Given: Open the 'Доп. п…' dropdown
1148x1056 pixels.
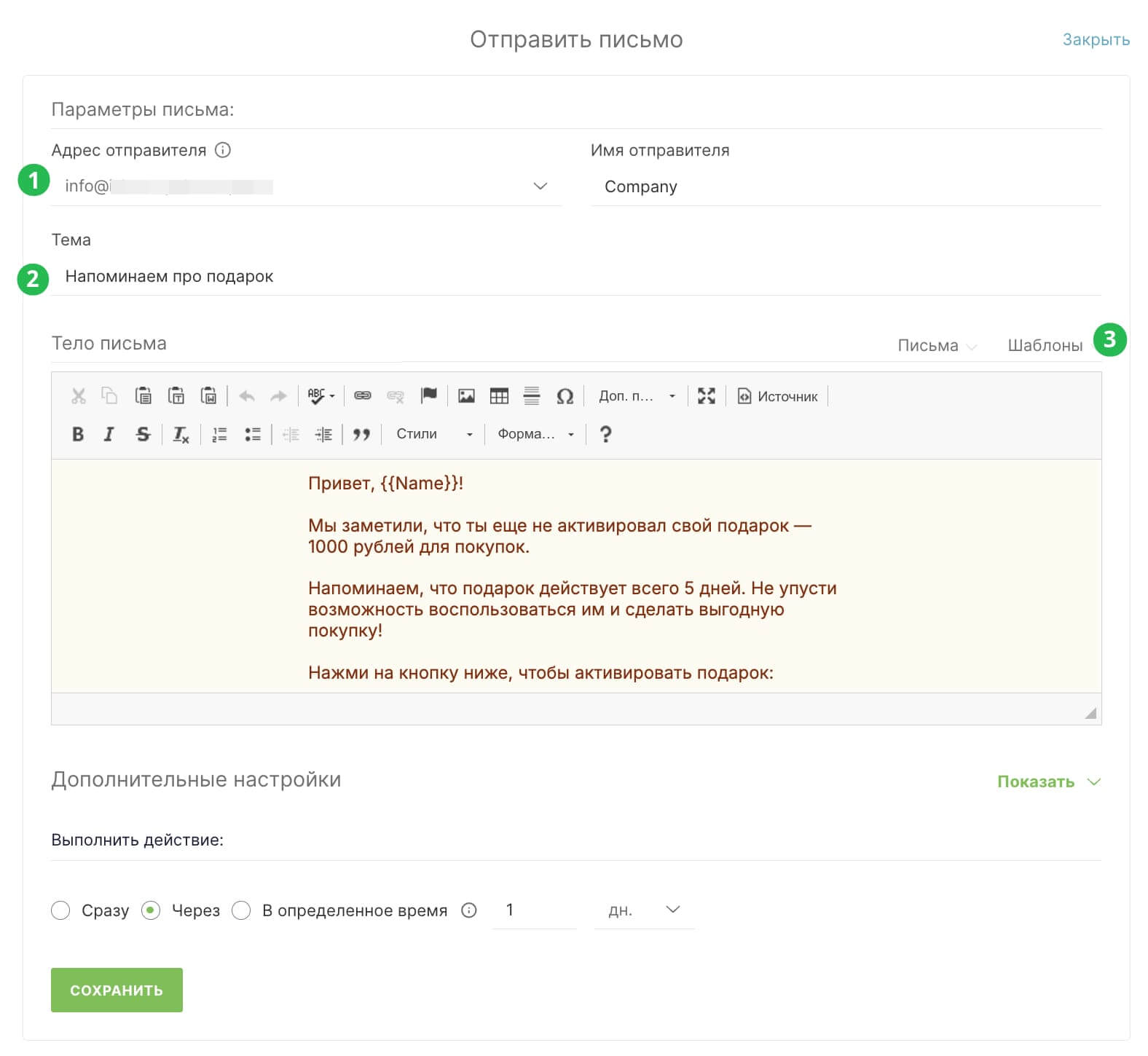Looking at the screenshot, I should [x=637, y=396].
